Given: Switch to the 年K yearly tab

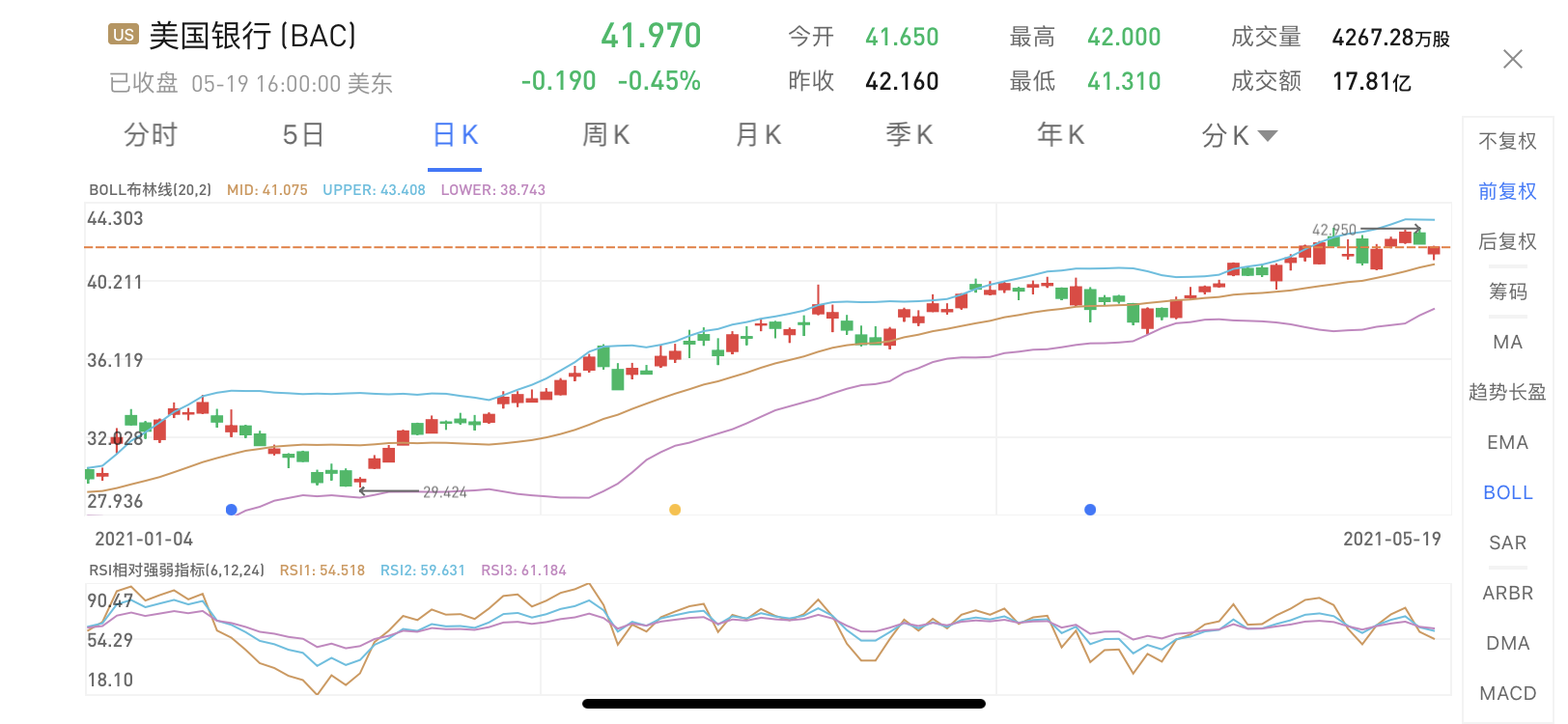Looking at the screenshot, I should tap(1061, 135).
